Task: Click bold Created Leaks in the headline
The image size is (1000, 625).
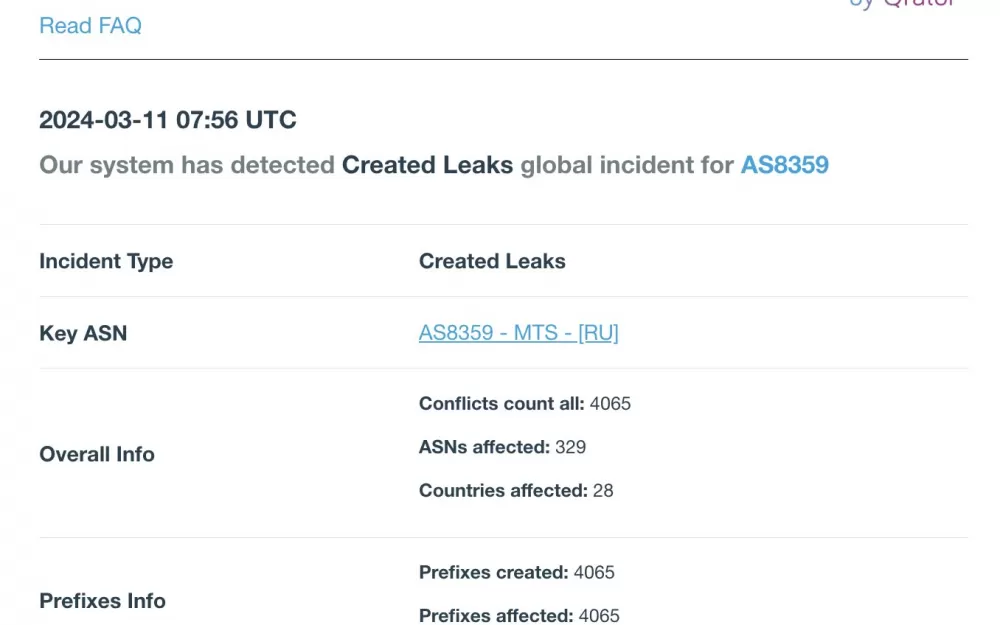Action: coord(427,165)
